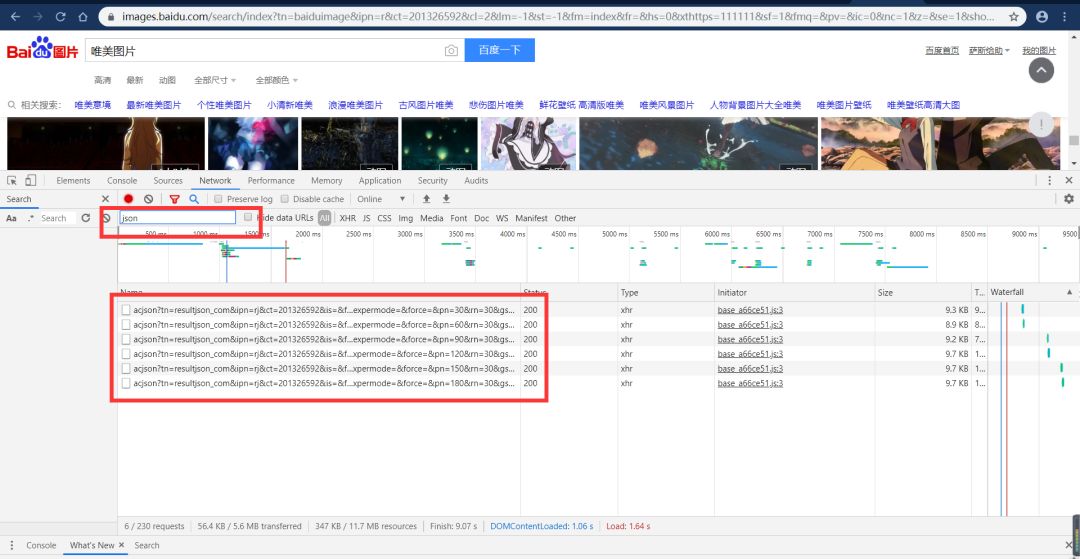Select the All filter type
1080x559 pixels.
point(324,218)
